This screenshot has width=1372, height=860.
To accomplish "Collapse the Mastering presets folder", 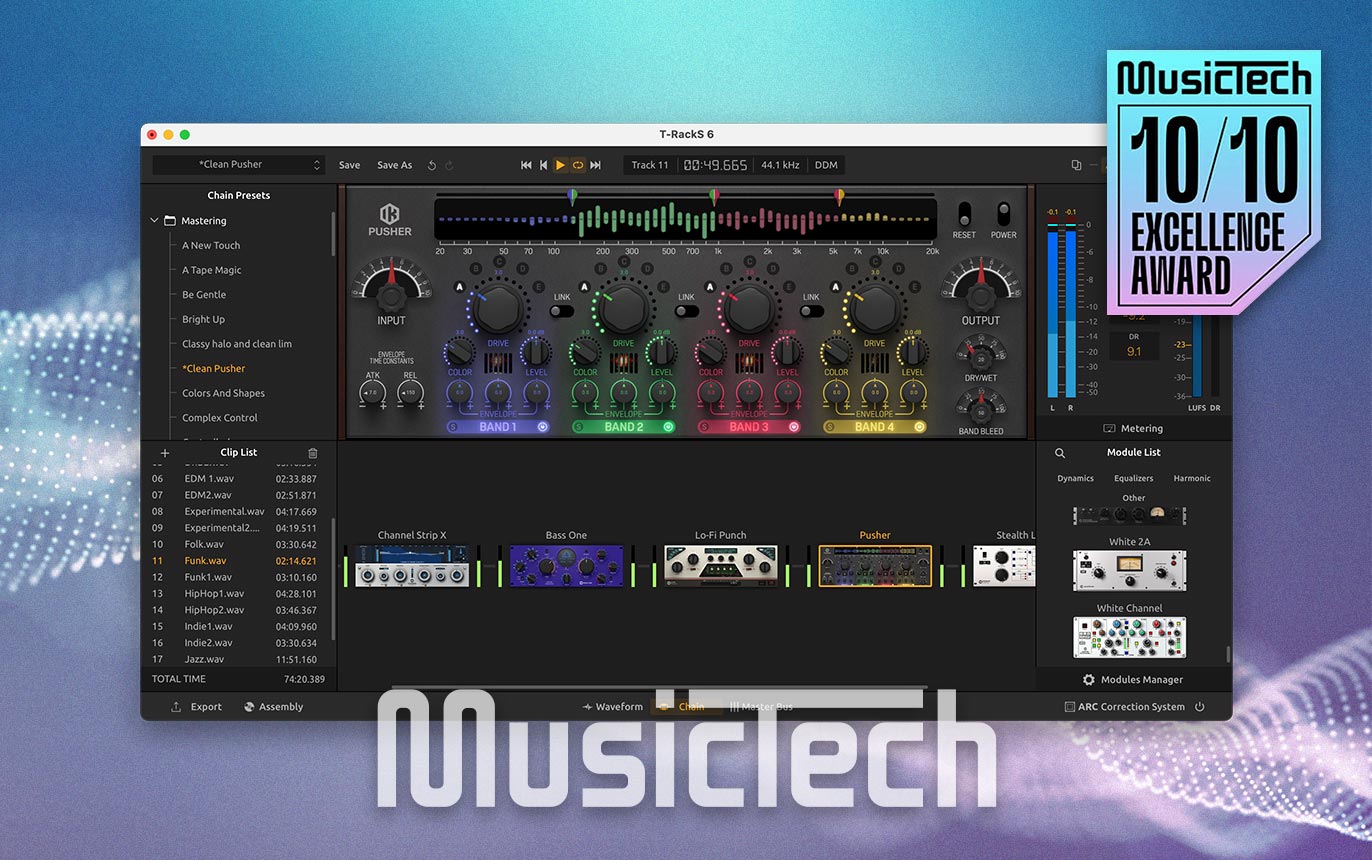I will tap(154, 221).
